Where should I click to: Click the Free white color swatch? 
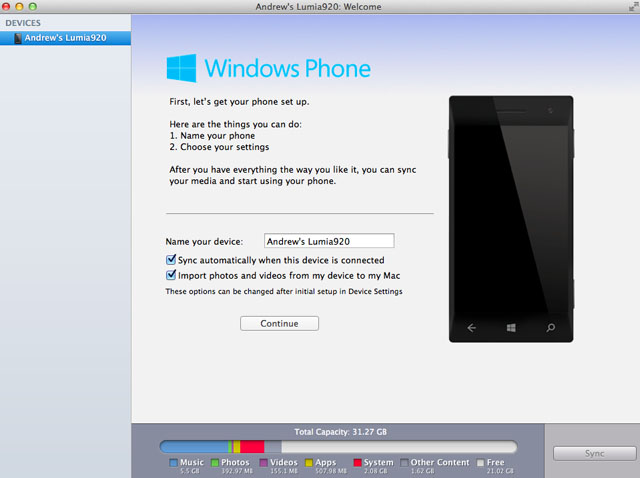point(480,462)
